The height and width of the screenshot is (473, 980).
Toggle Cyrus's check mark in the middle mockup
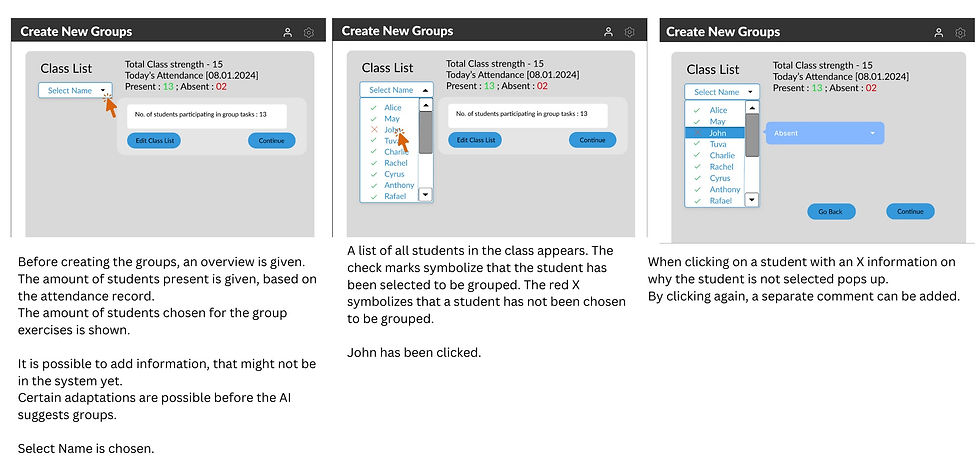[373, 174]
